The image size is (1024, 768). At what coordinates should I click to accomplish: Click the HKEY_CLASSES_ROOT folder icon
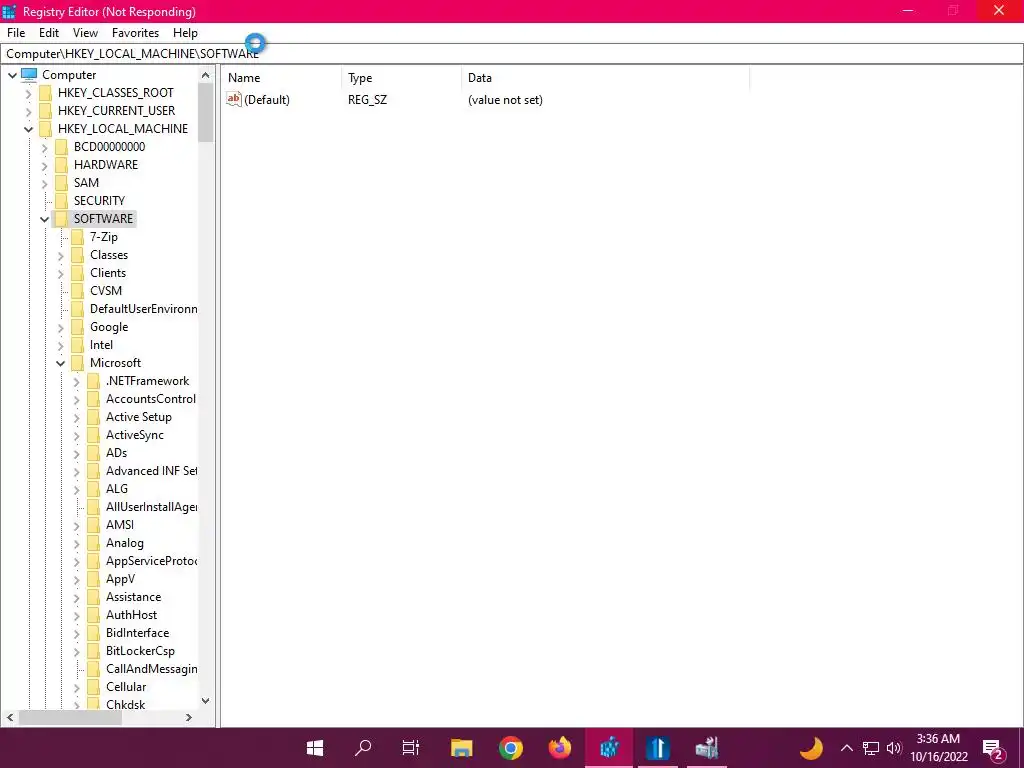45,93
